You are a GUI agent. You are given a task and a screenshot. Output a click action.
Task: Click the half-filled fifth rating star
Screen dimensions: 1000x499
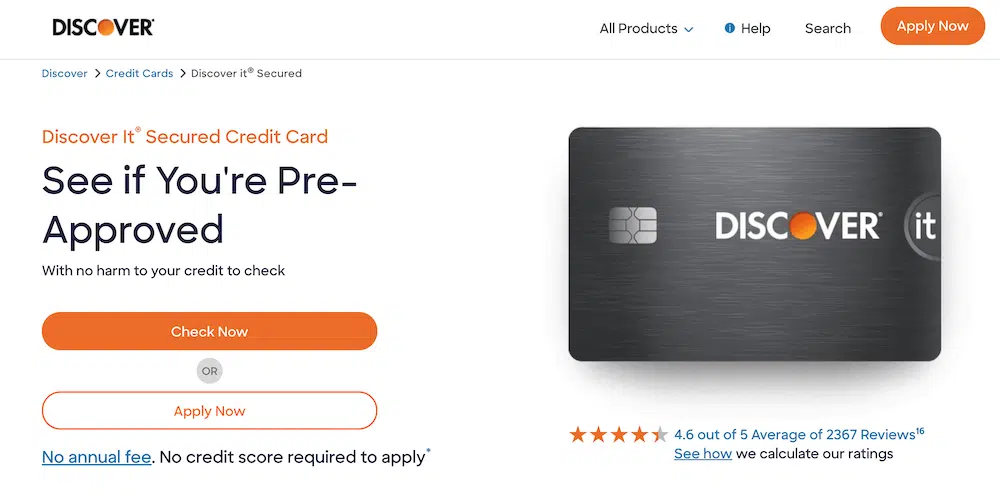tap(660, 434)
